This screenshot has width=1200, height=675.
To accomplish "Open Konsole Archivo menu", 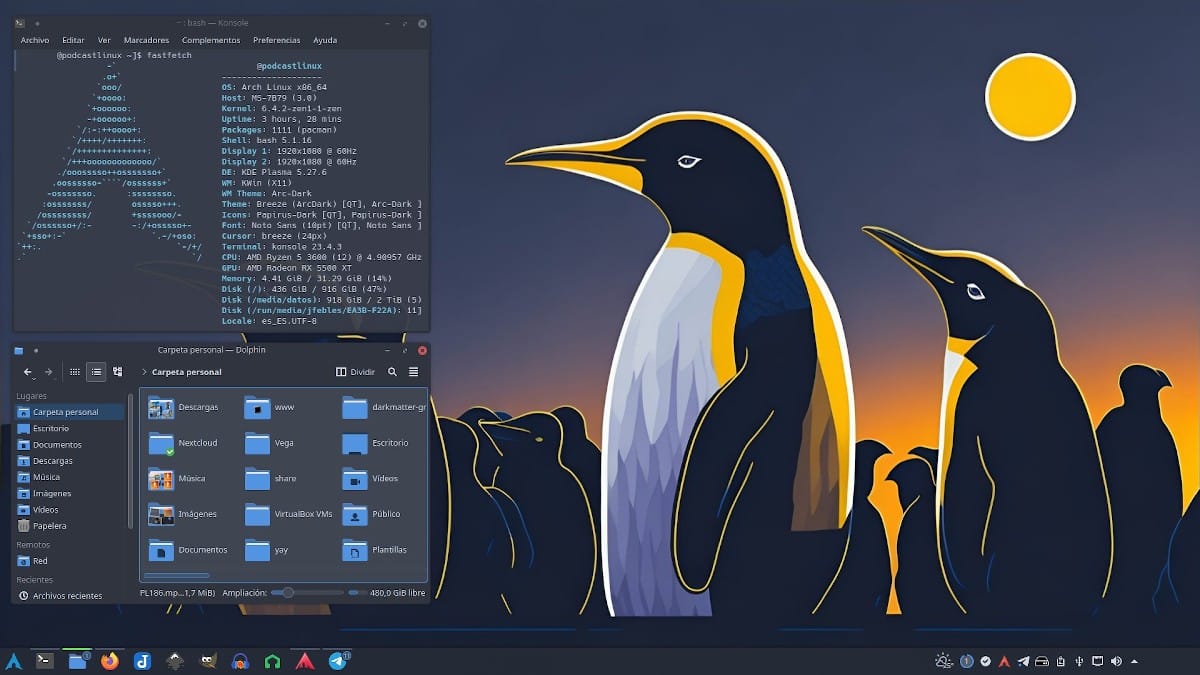I will (x=35, y=40).
